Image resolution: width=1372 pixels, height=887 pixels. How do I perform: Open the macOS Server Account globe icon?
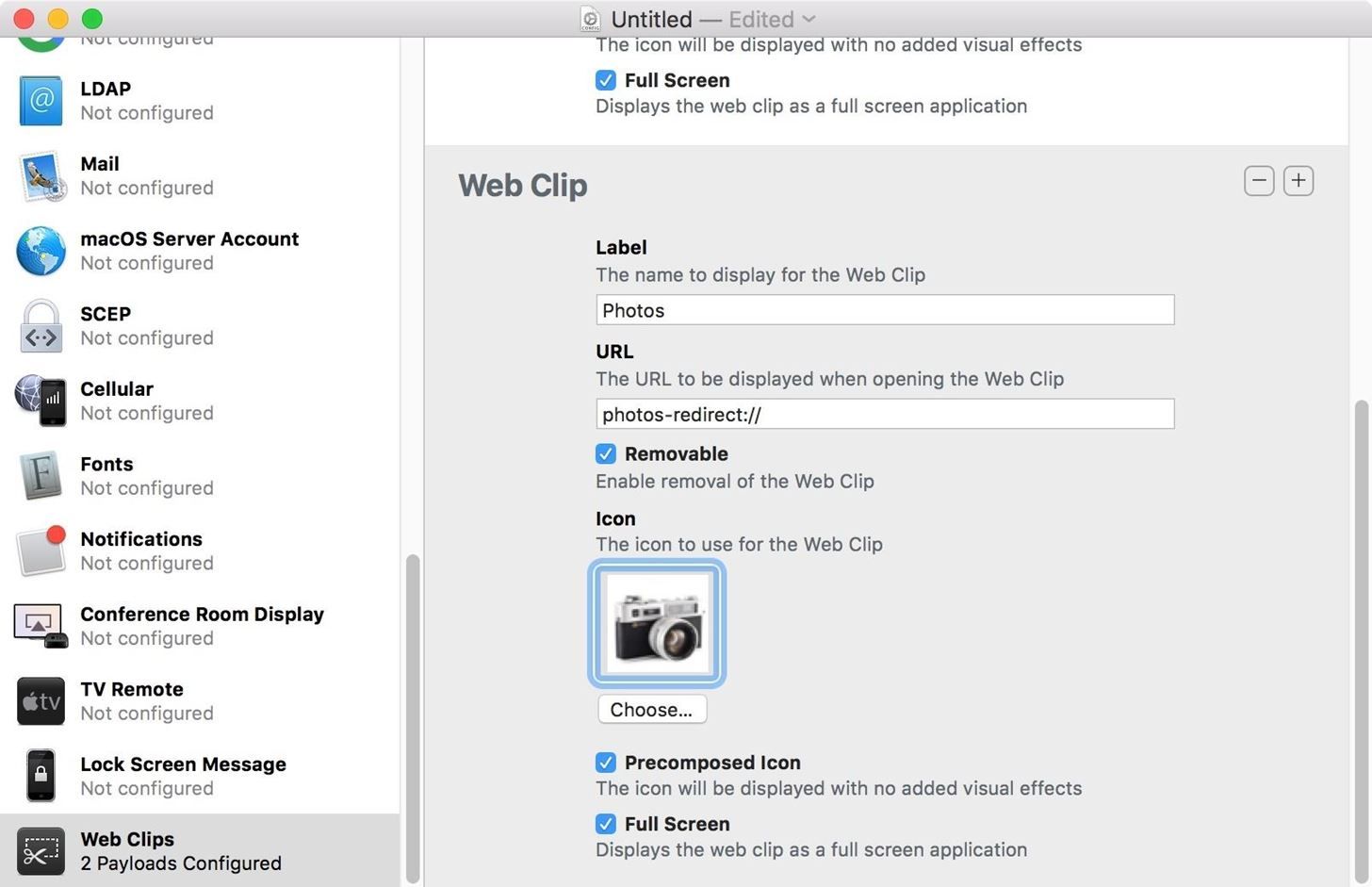[x=41, y=251]
